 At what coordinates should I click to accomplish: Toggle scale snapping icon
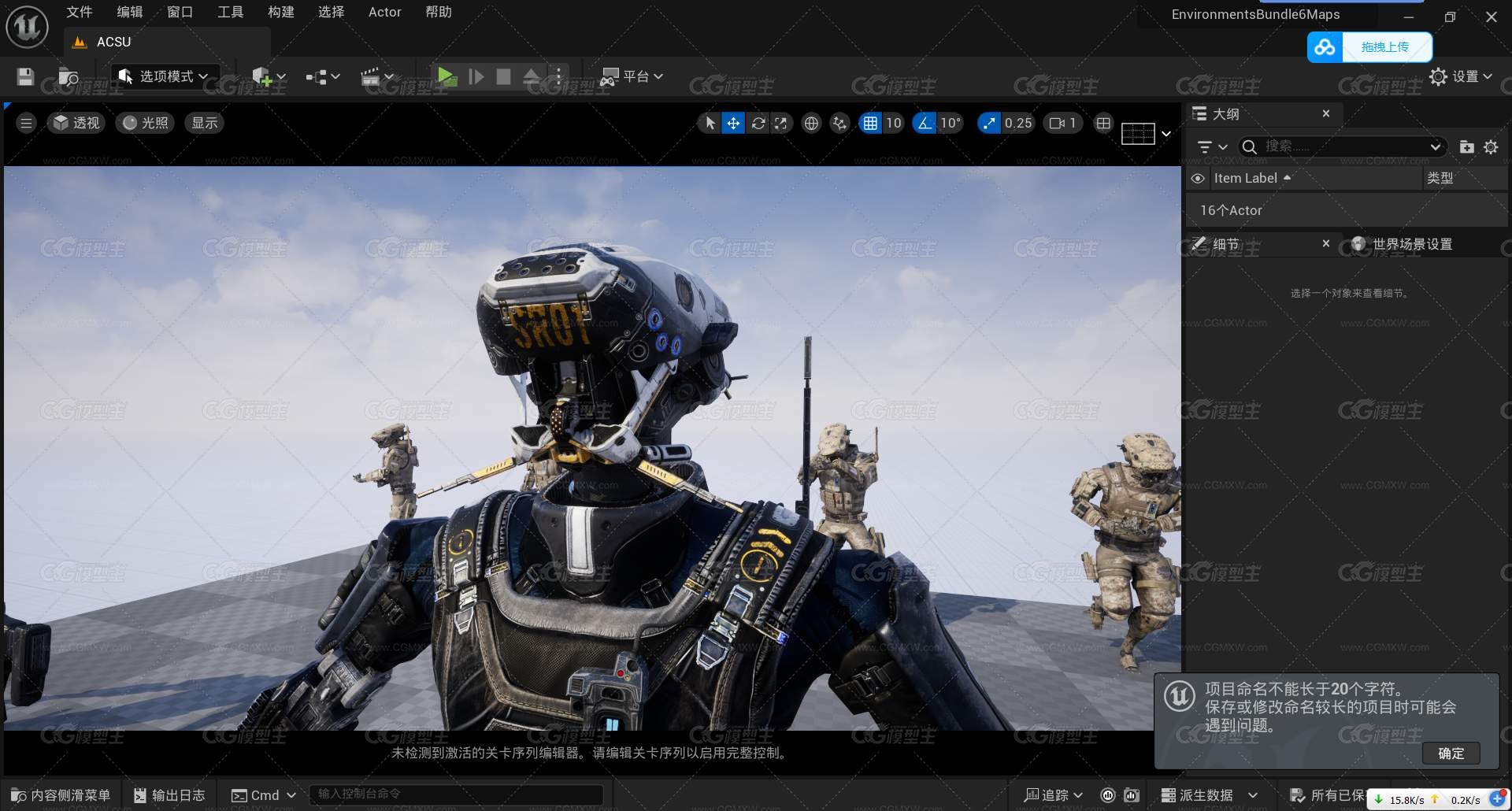(989, 123)
